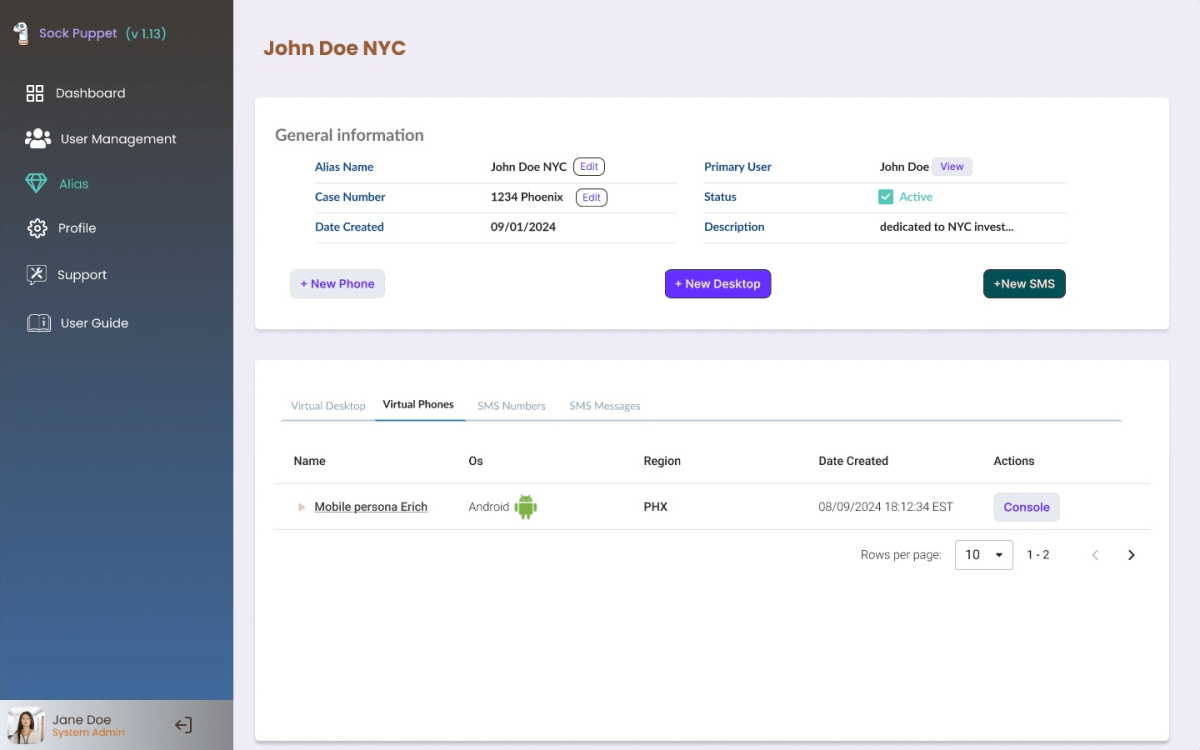This screenshot has width=1200, height=750.
Task: Go to previous page of results
Action: [1095, 555]
